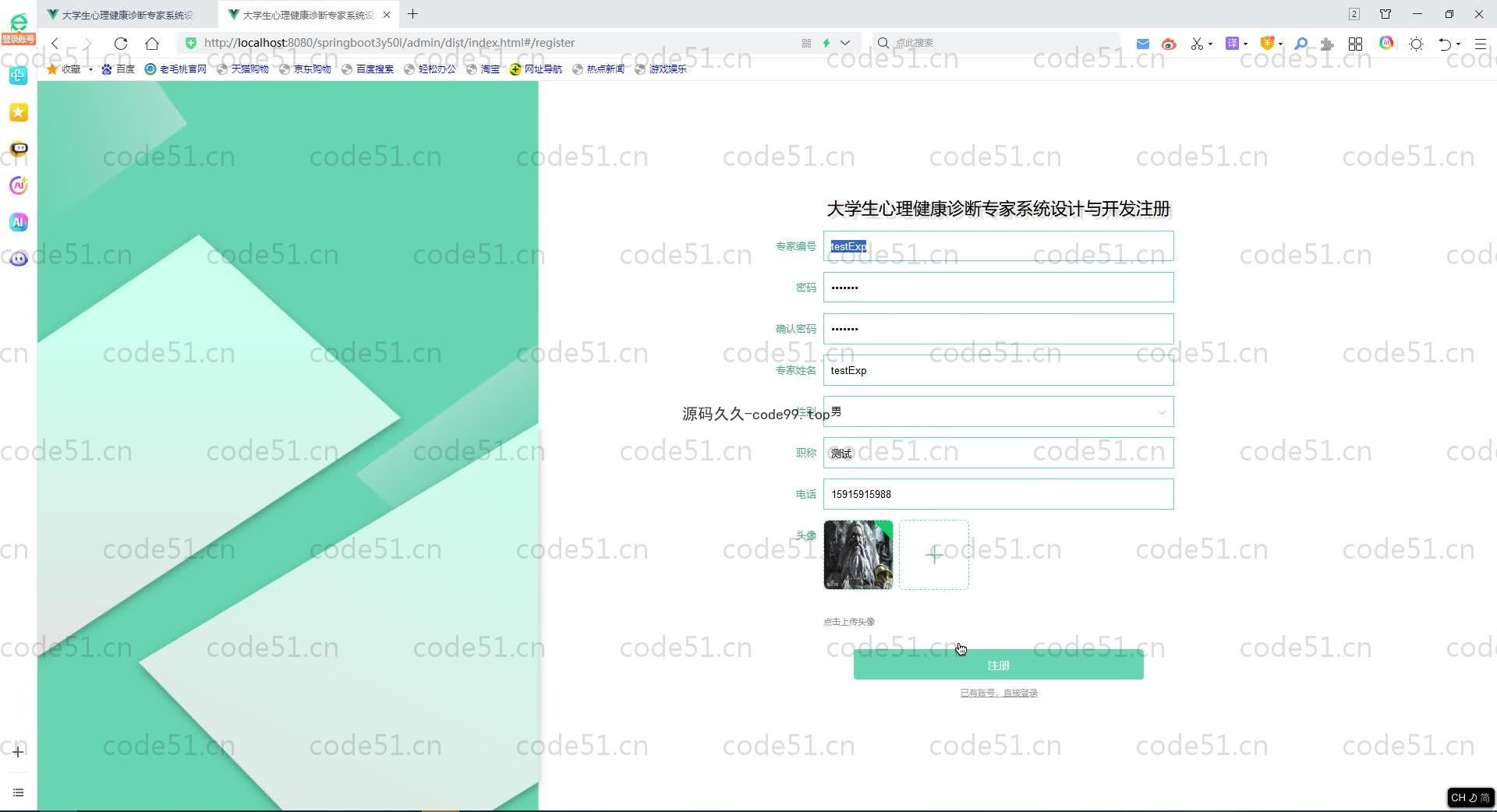Click the 已有账号，直接登录 link
Viewport: 1497px width, 812px height.
[x=998, y=693]
